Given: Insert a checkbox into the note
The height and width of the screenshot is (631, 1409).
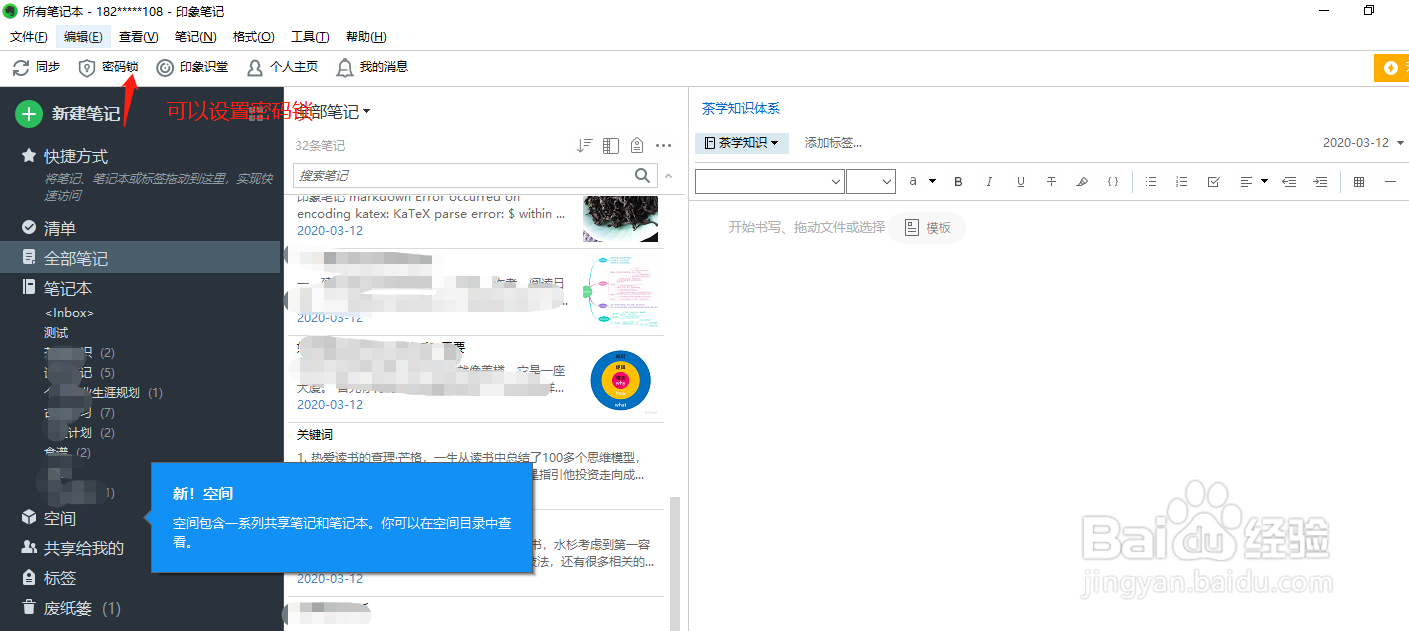Looking at the screenshot, I should pos(1213,181).
